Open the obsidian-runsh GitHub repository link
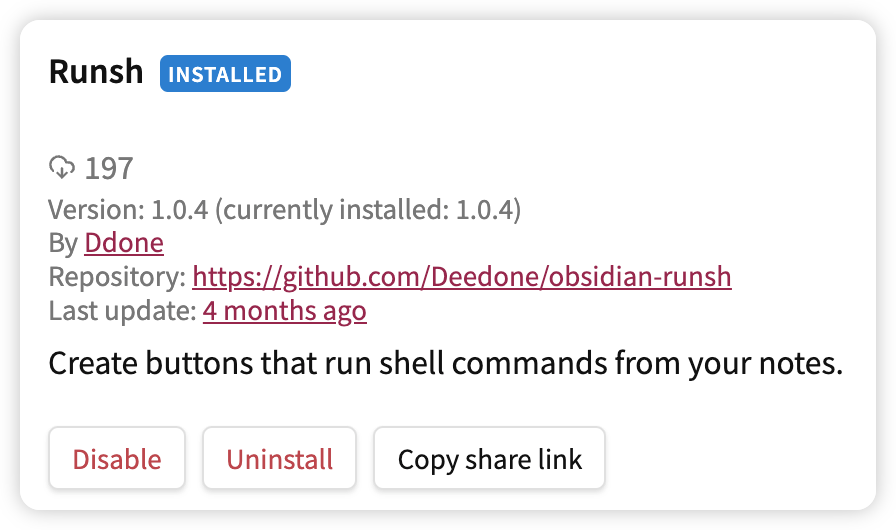Image resolution: width=896 pixels, height=530 pixels. click(462, 276)
